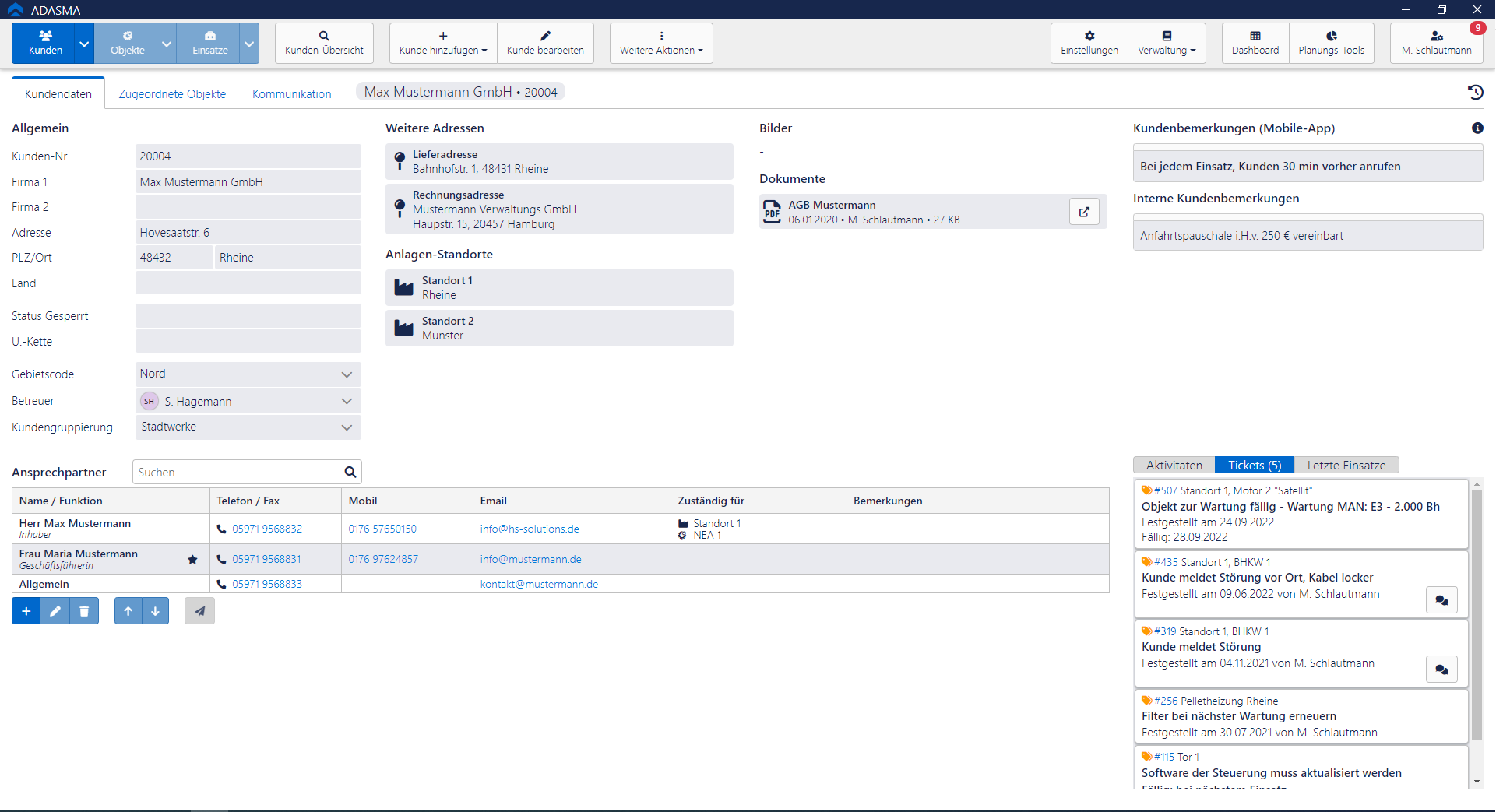Expand the Gebietscode dropdown
The height and width of the screenshot is (812, 1496).
click(x=347, y=374)
